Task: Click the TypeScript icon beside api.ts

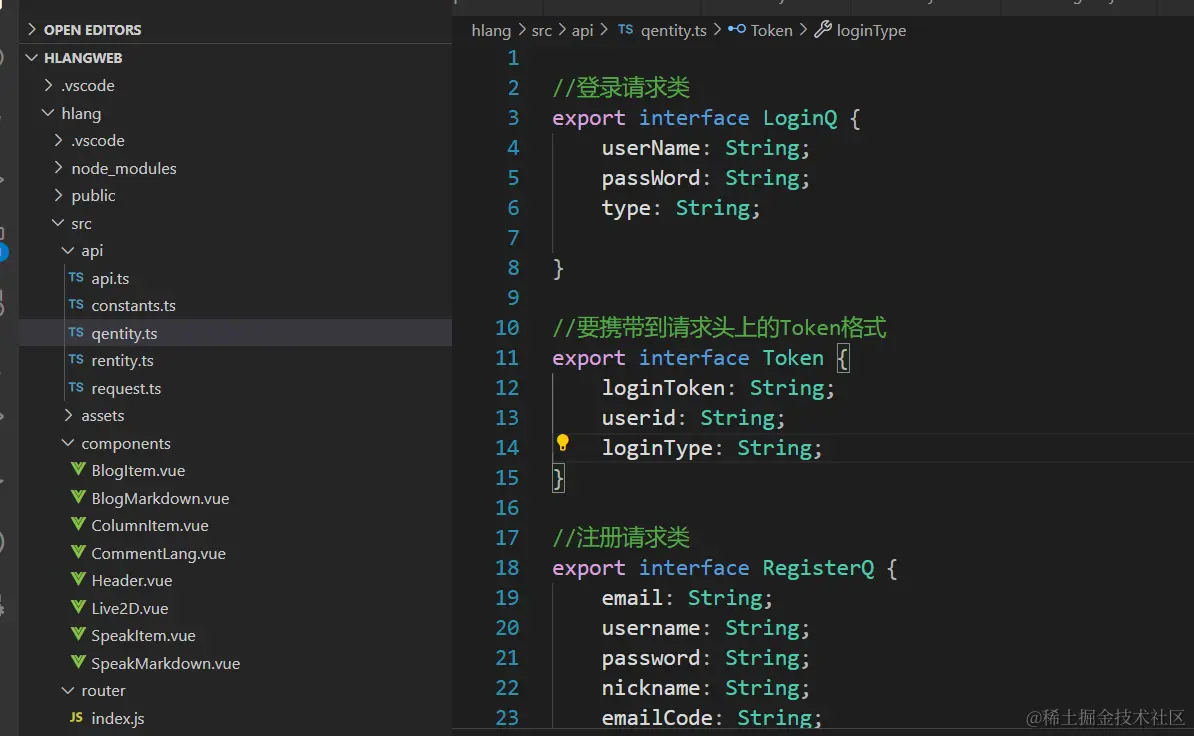Action: tap(76, 277)
